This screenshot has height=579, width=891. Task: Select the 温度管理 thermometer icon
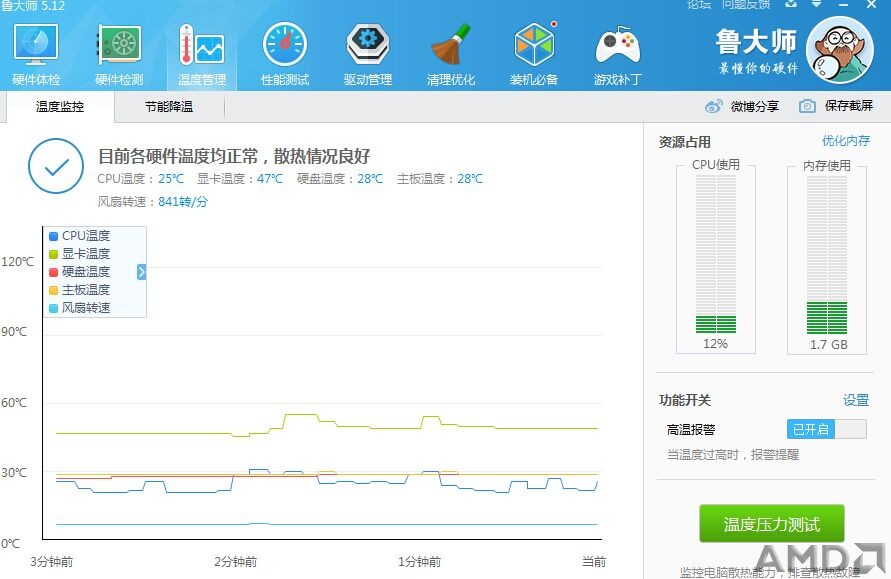(x=202, y=45)
